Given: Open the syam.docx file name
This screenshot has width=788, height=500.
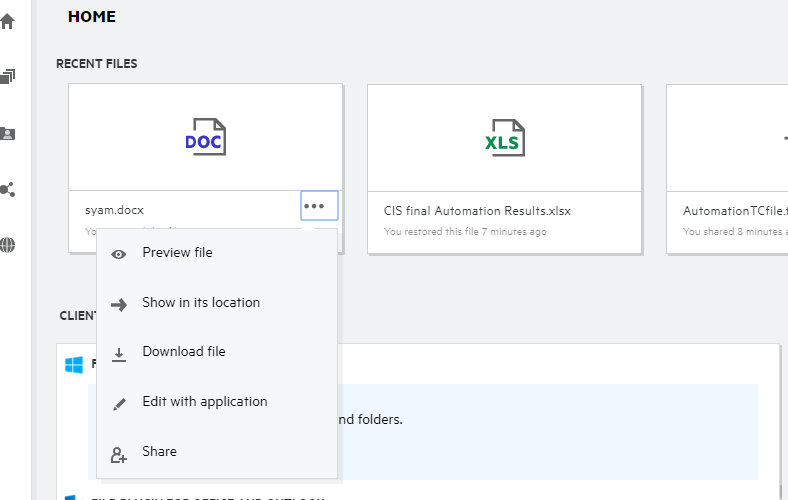Looking at the screenshot, I should coord(114,211).
